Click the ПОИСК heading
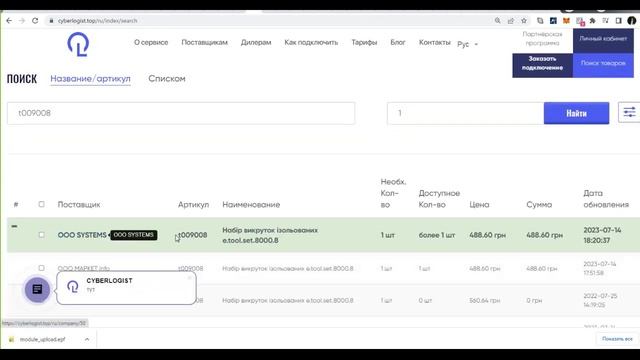The height and width of the screenshot is (360, 640). (x=22, y=78)
